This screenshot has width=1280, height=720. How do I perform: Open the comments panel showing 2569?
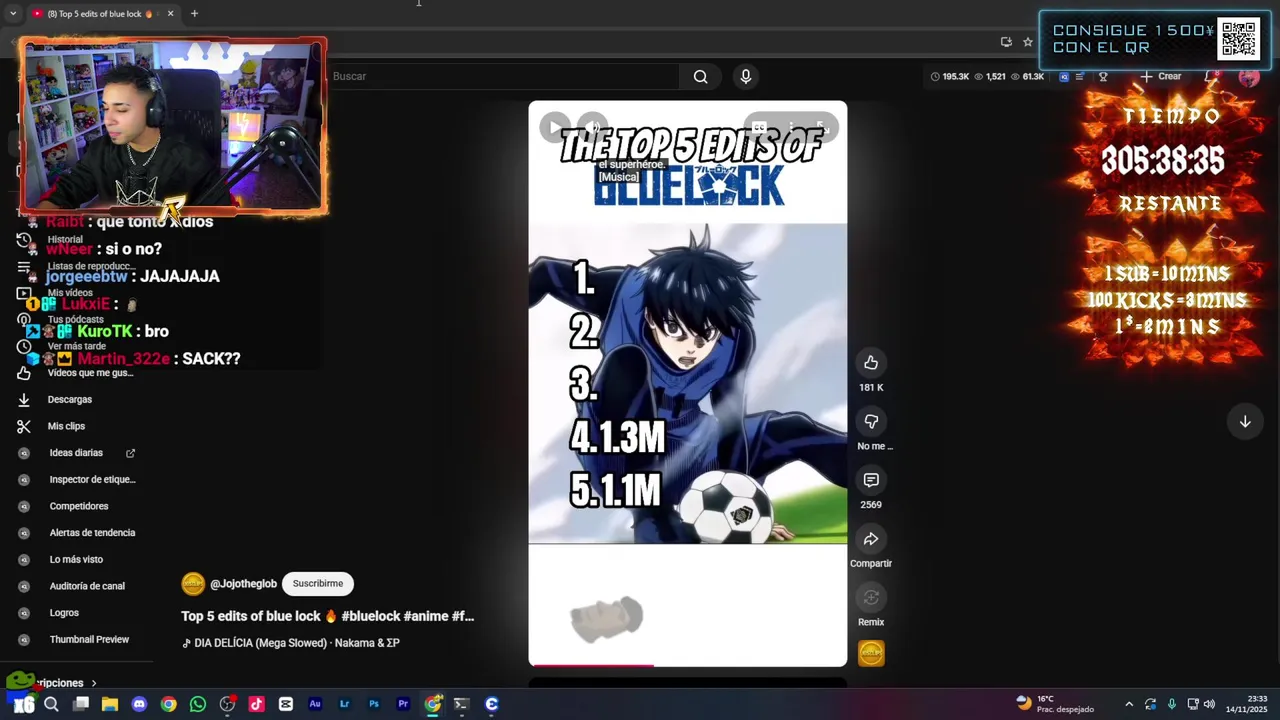point(871,481)
